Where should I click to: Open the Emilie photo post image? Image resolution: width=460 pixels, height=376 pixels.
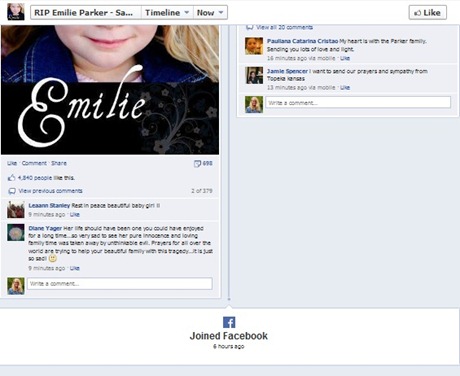[x=110, y=90]
